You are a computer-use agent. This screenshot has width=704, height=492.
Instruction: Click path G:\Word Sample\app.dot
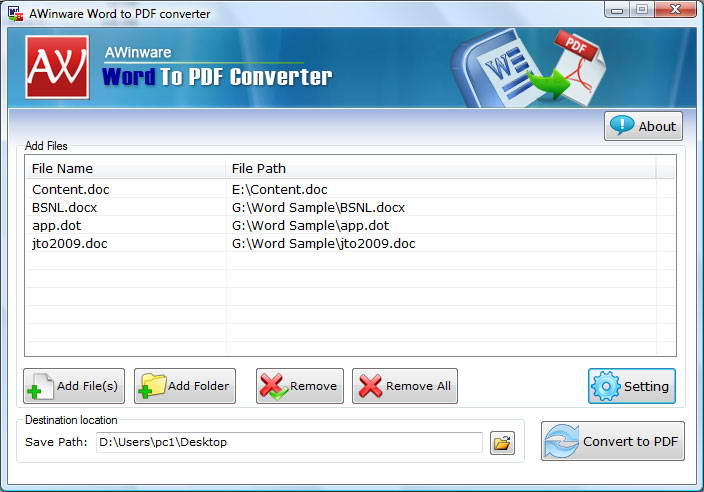[311, 225]
